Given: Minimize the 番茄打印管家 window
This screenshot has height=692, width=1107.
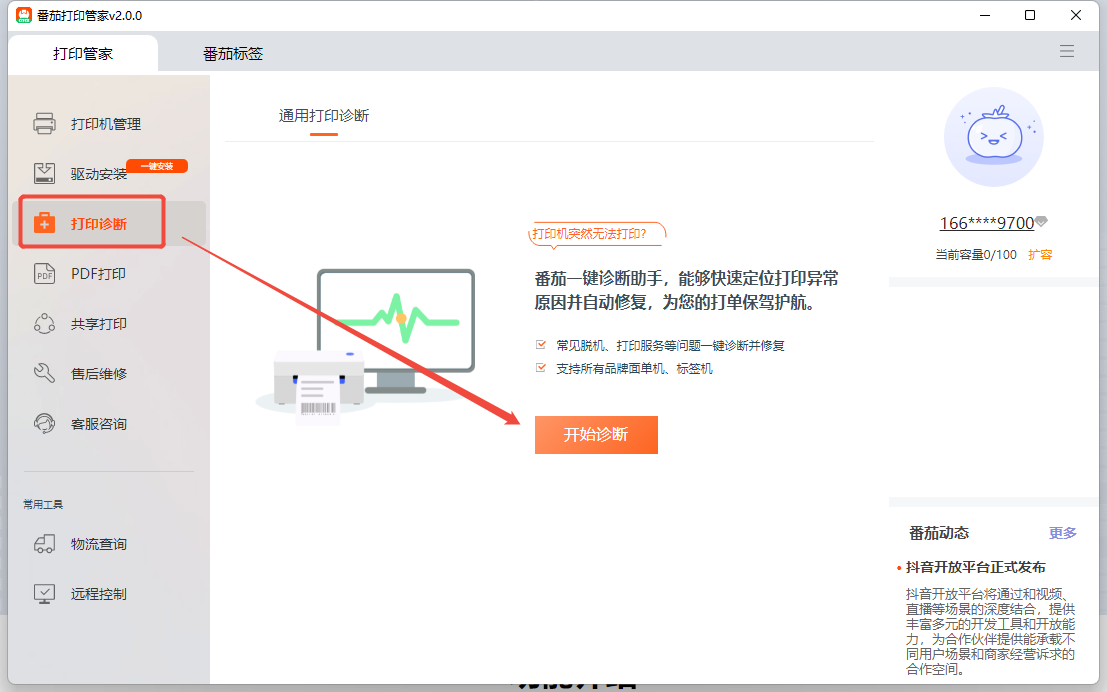Looking at the screenshot, I should click(985, 15).
